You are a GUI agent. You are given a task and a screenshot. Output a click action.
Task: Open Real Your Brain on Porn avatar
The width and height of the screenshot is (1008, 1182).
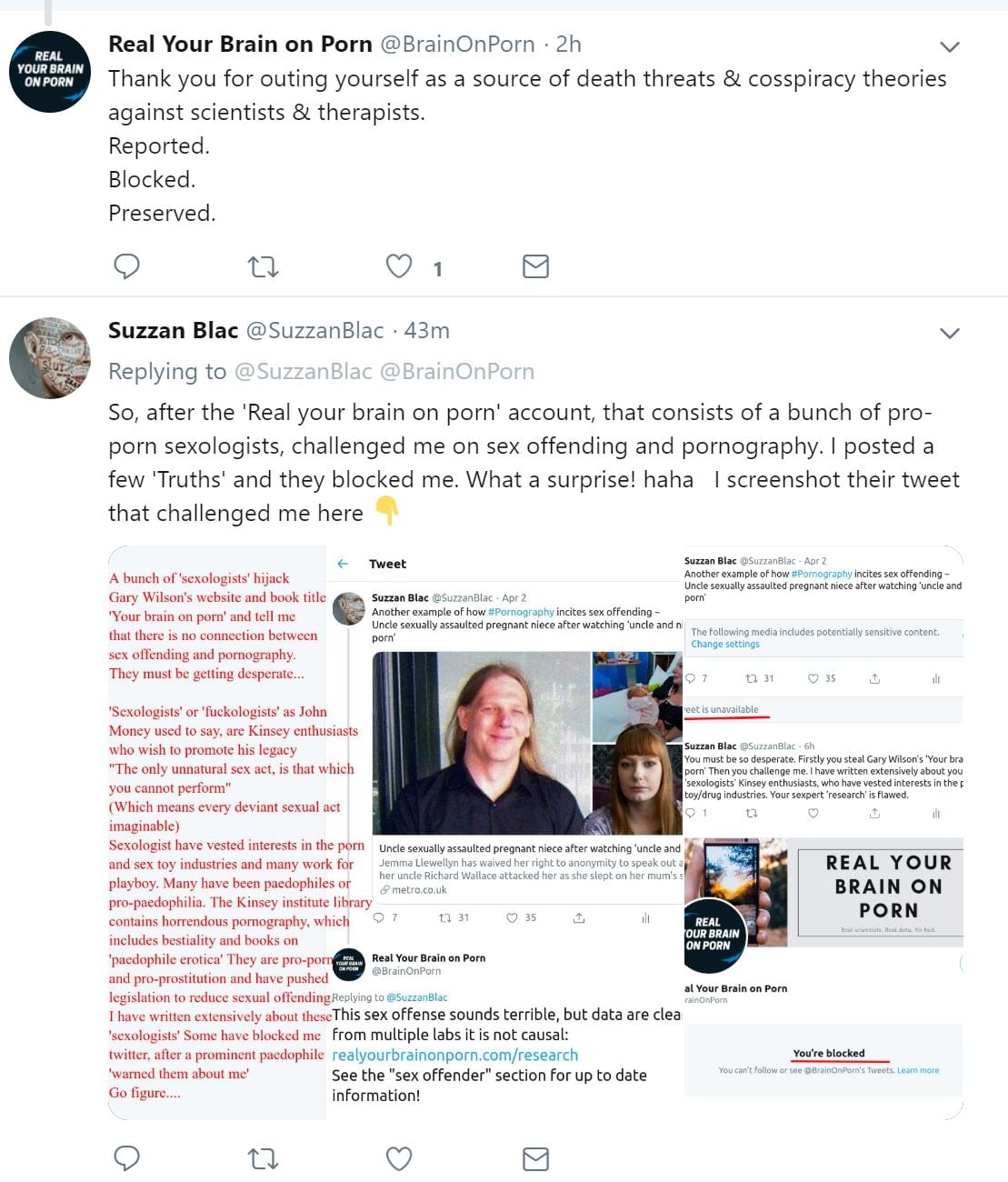(x=50, y=72)
